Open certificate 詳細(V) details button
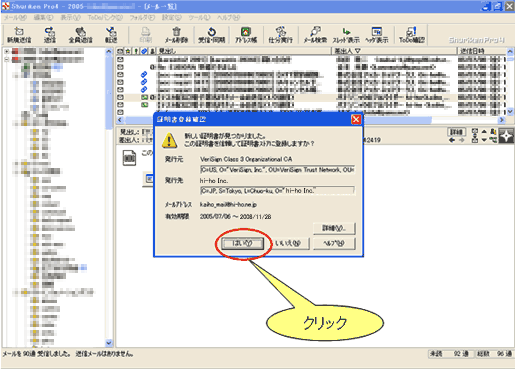Screen dimensions: 515x369 (334, 228)
